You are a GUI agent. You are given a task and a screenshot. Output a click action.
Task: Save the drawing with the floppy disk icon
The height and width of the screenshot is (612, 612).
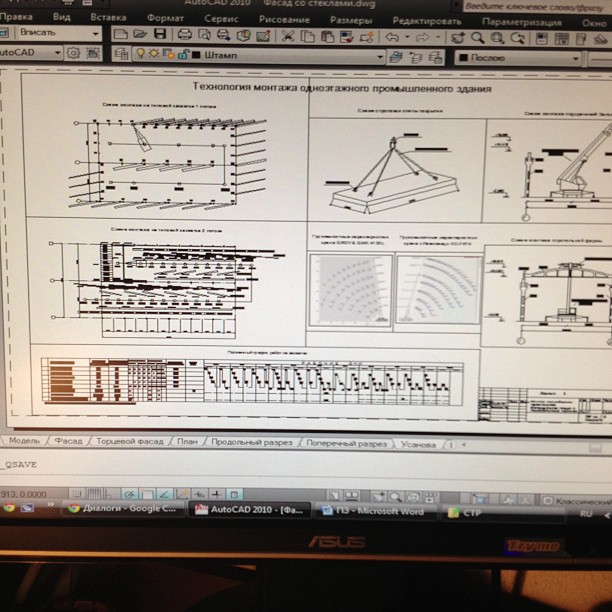click(160, 34)
